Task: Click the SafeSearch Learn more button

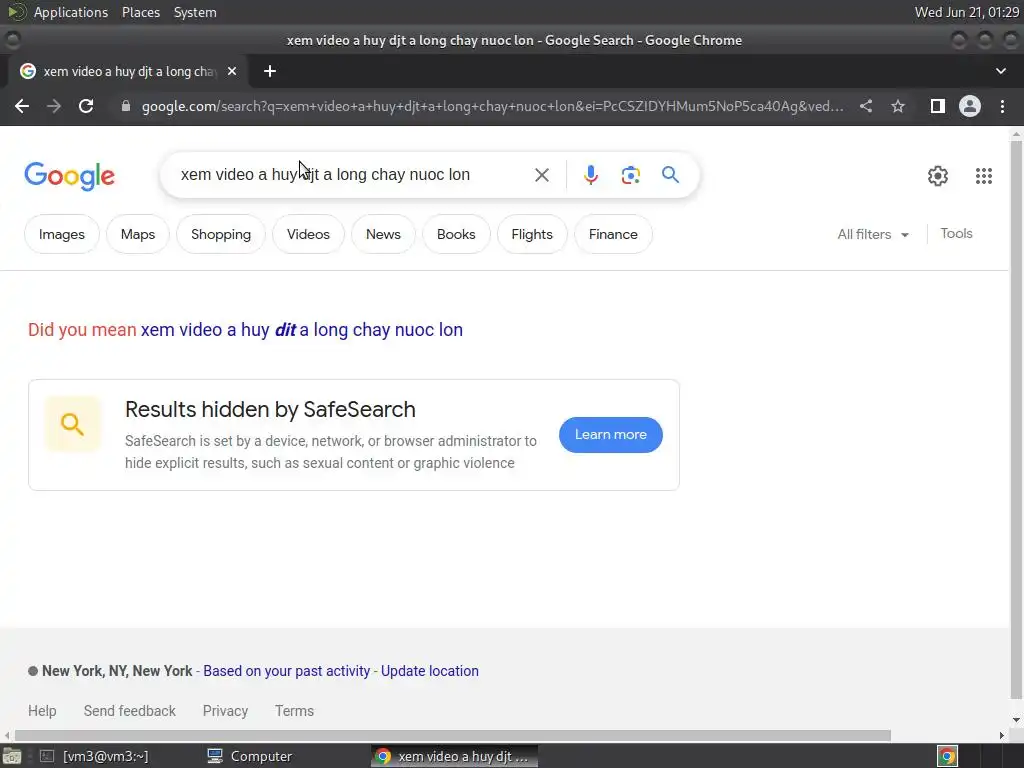Action: (x=611, y=435)
